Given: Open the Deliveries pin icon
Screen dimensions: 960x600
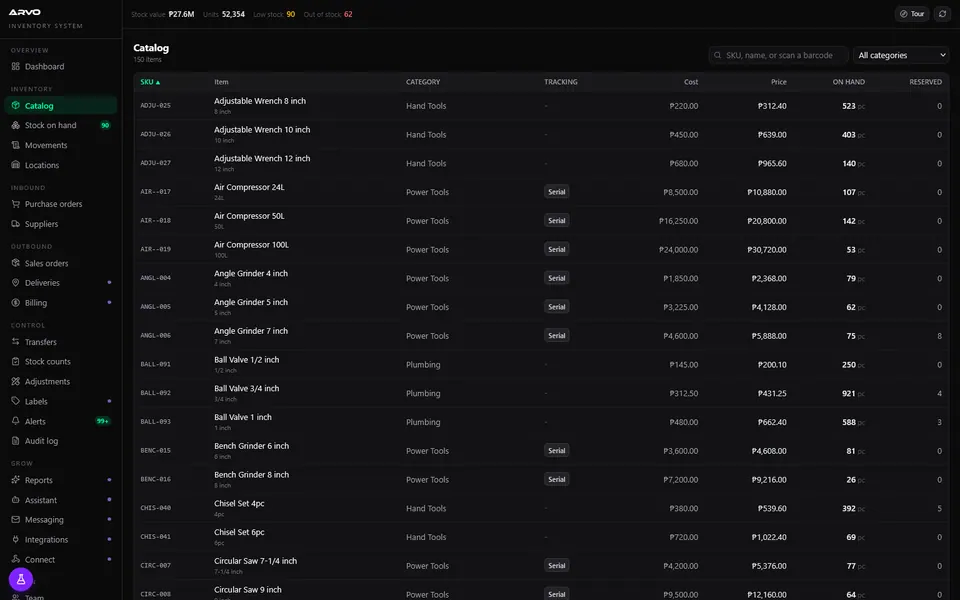Looking at the screenshot, I should [x=16, y=282].
